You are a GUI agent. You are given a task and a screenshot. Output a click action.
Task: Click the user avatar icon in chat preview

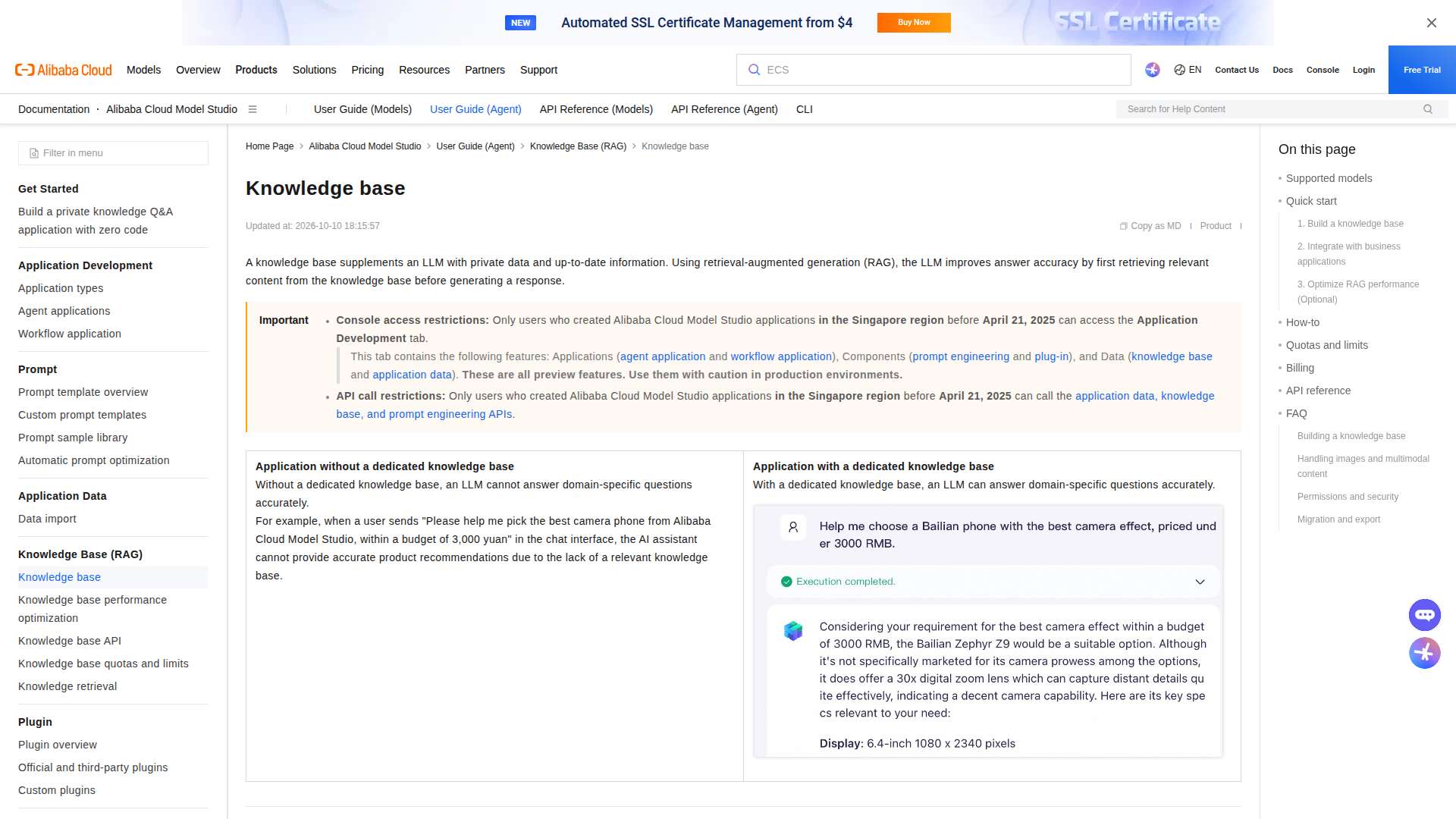tap(793, 527)
